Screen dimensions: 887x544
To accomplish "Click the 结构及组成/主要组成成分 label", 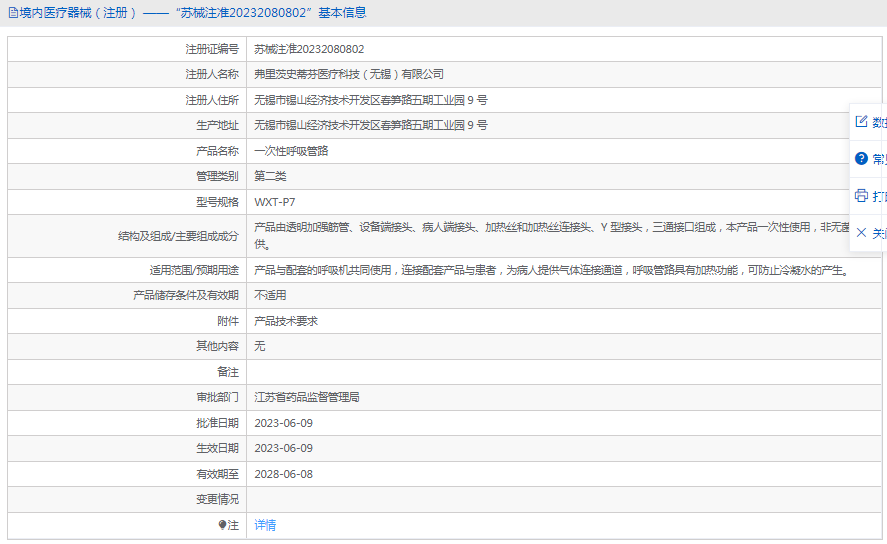I will click(178, 236).
